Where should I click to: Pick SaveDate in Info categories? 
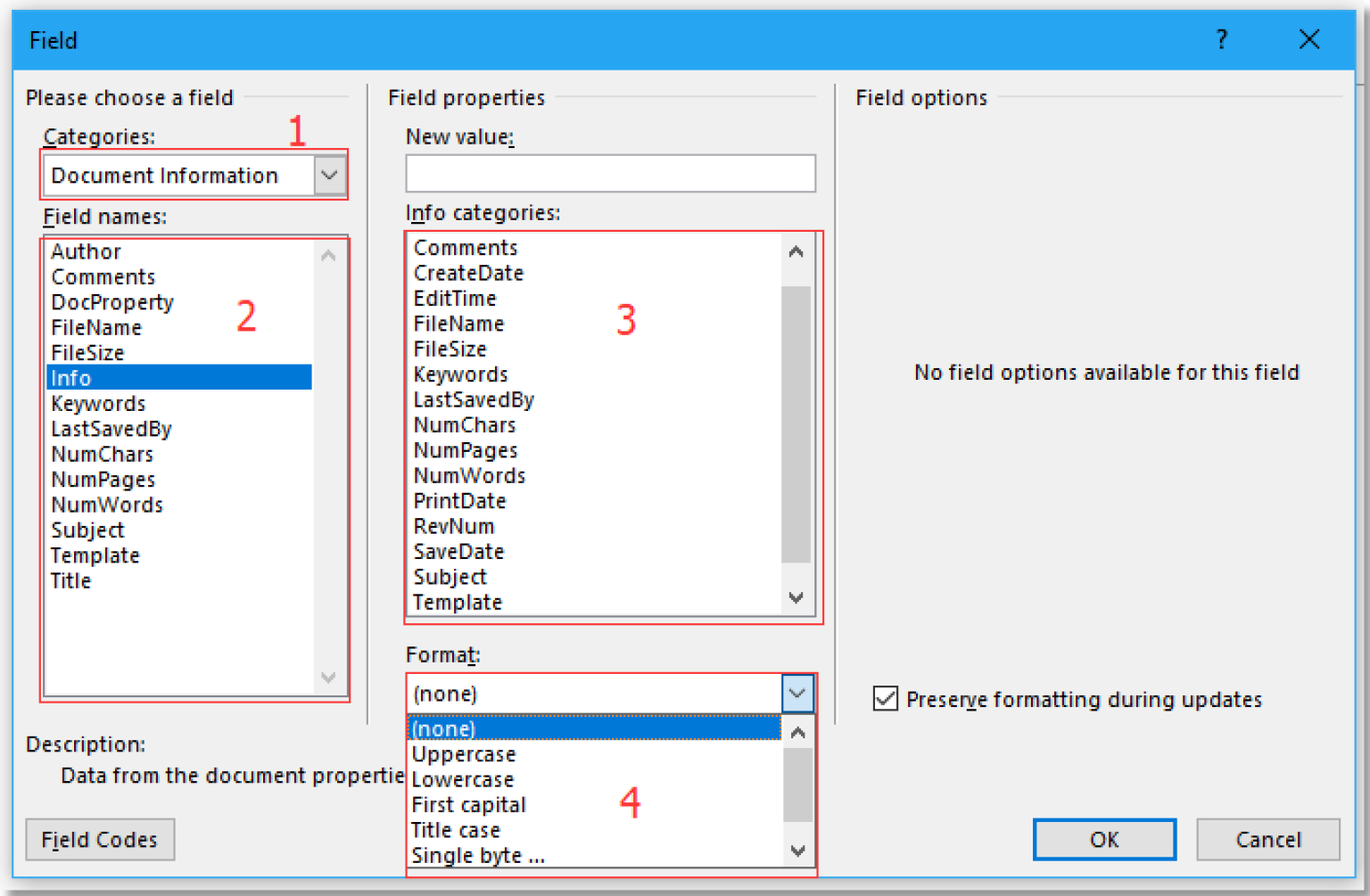[458, 551]
